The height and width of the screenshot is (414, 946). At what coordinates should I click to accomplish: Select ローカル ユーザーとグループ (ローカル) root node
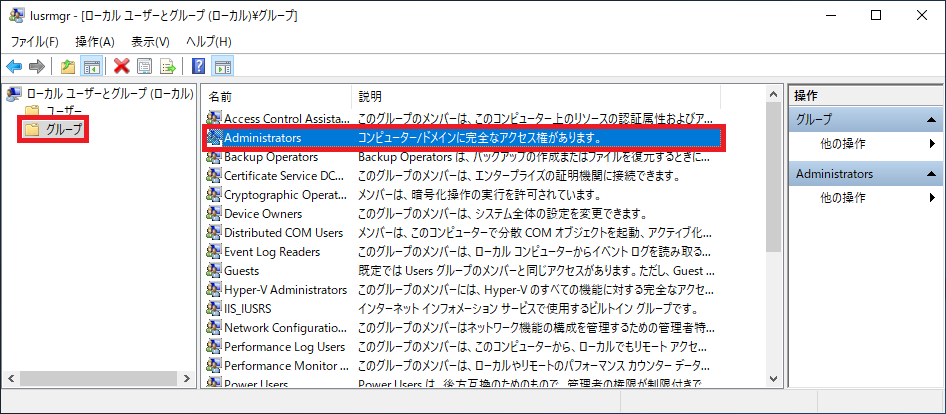click(x=109, y=94)
